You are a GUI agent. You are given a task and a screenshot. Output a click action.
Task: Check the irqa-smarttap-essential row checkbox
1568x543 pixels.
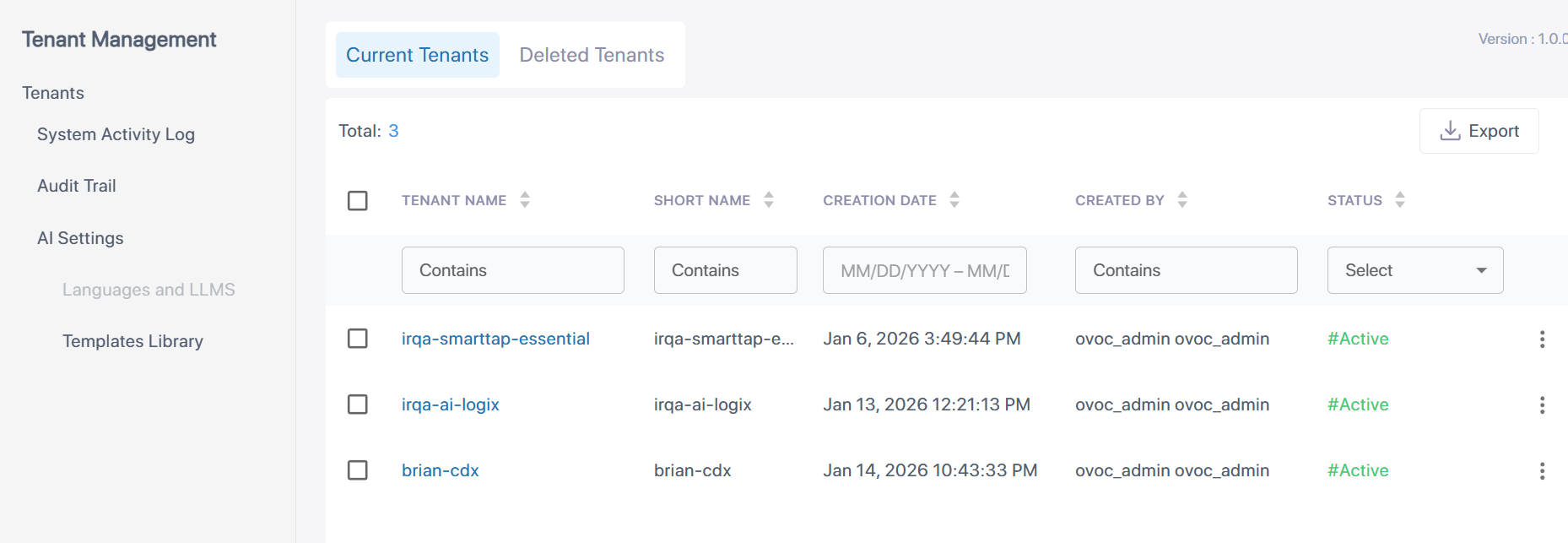pos(358,339)
